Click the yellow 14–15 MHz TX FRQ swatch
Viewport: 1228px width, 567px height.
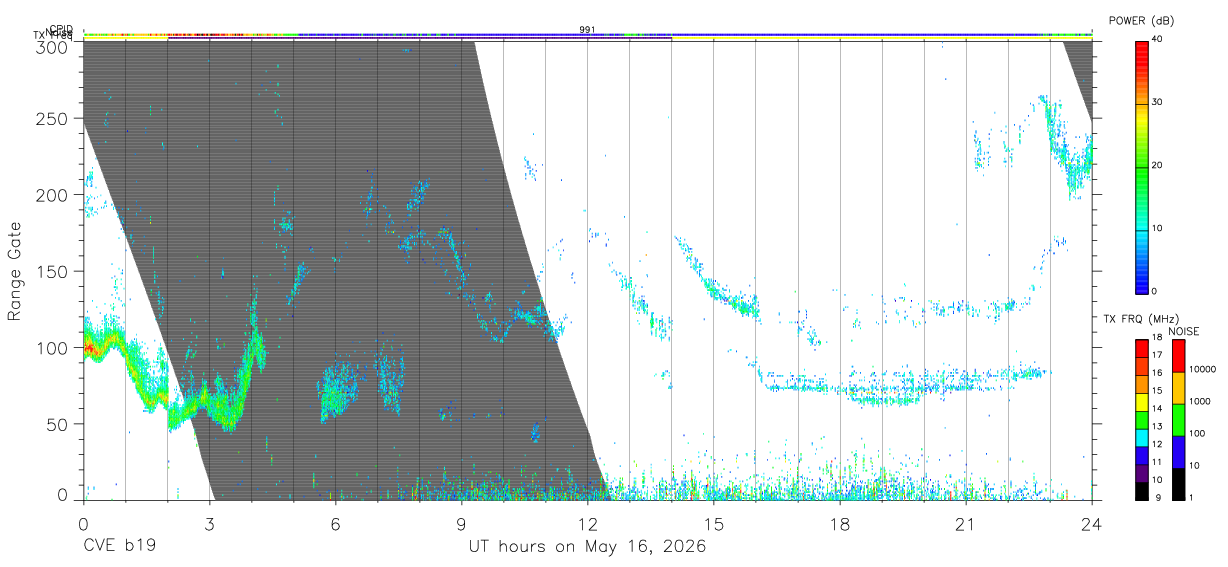[1142, 401]
